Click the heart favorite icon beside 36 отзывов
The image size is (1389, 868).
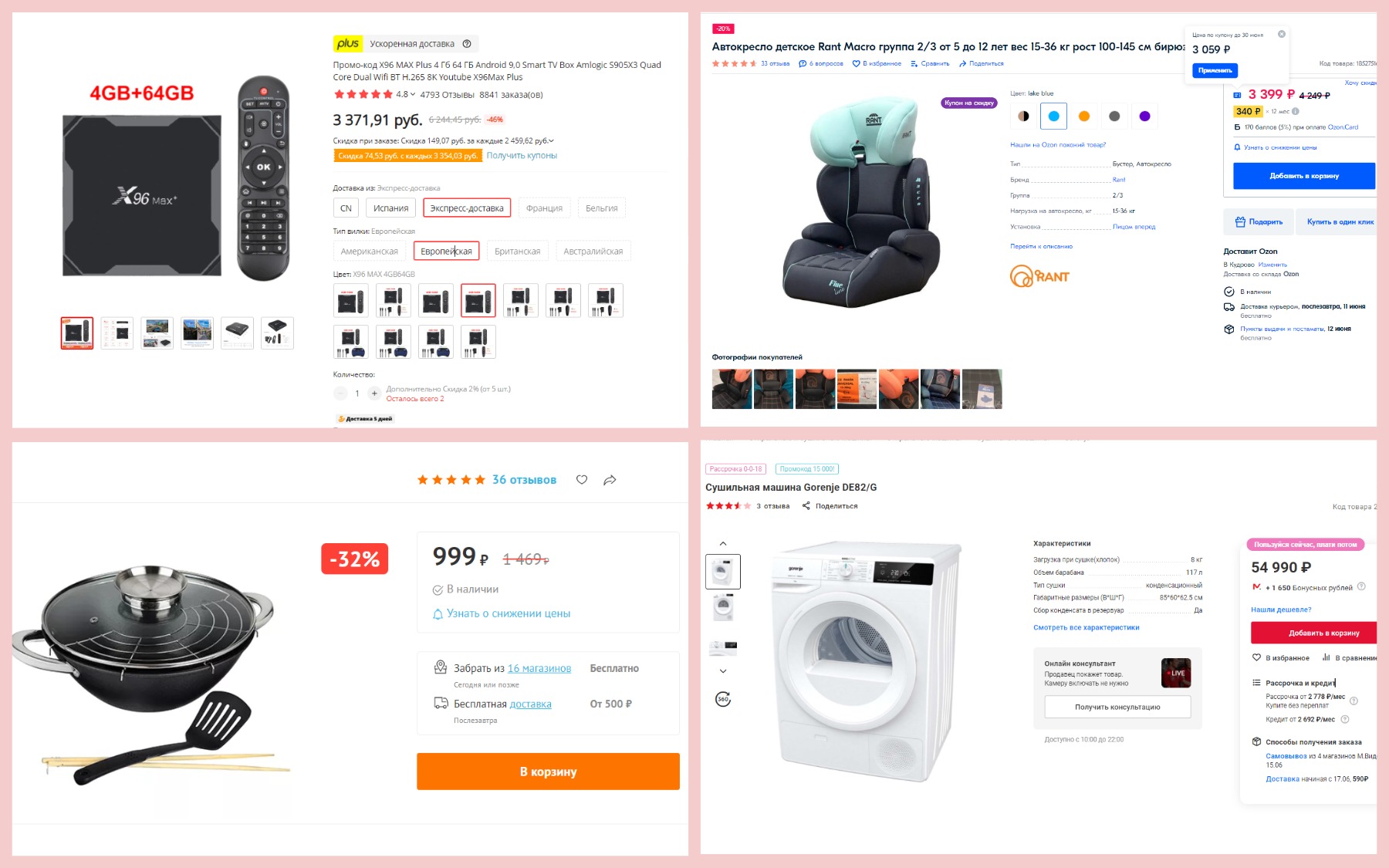pos(582,480)
